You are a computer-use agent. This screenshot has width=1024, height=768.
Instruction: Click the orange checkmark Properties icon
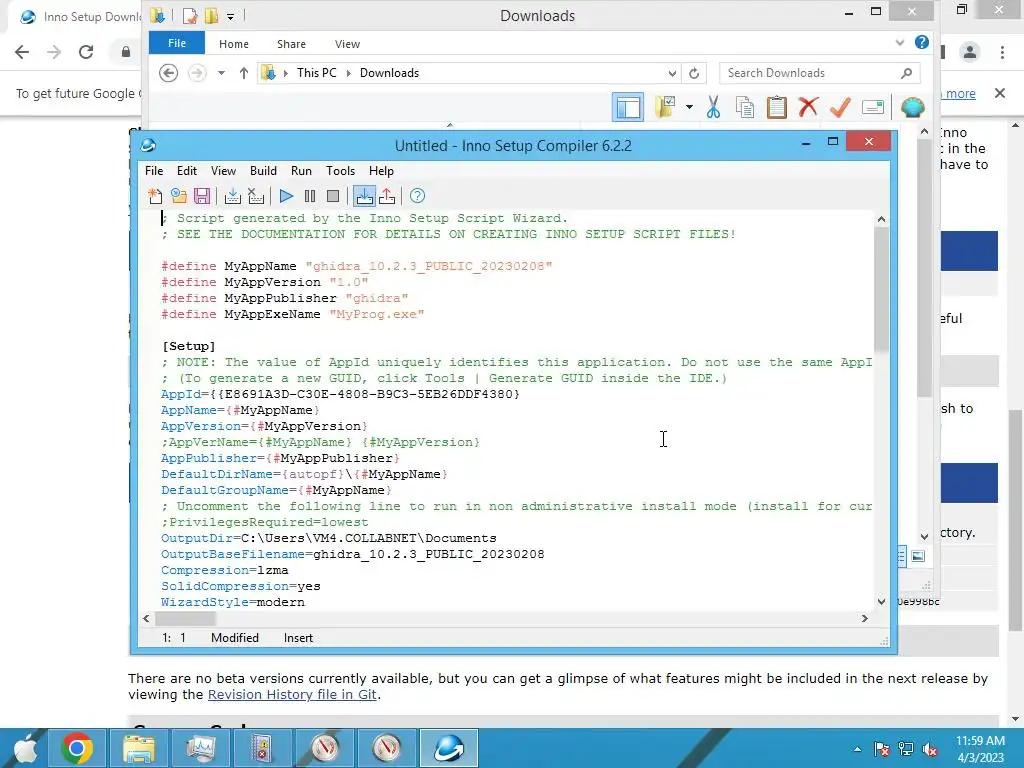tap(840, 106)
